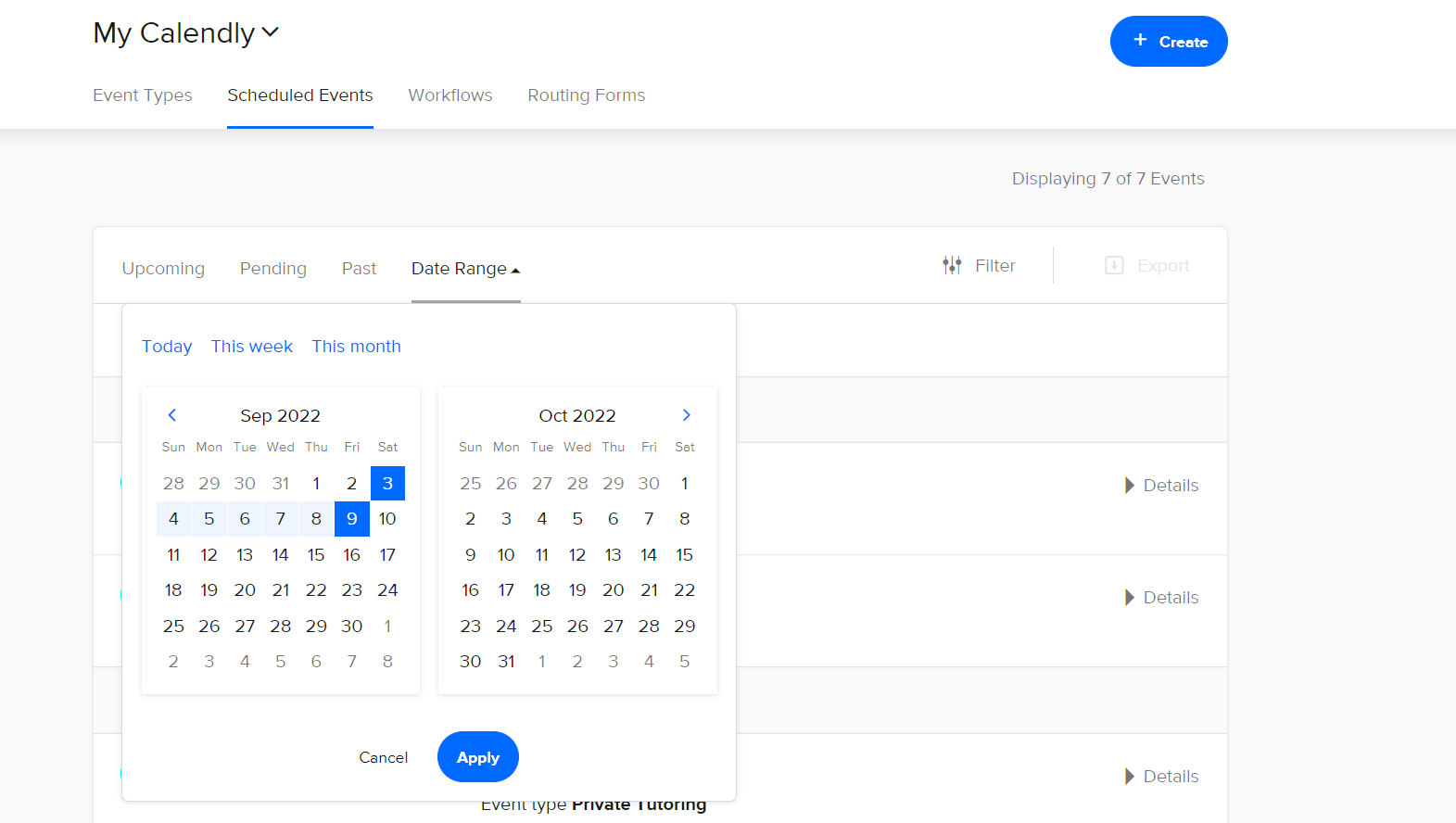This screenshot has width=1456, height=823.
Task: Click the Oct 2022 month heading
Action: [x=577, y=416]
